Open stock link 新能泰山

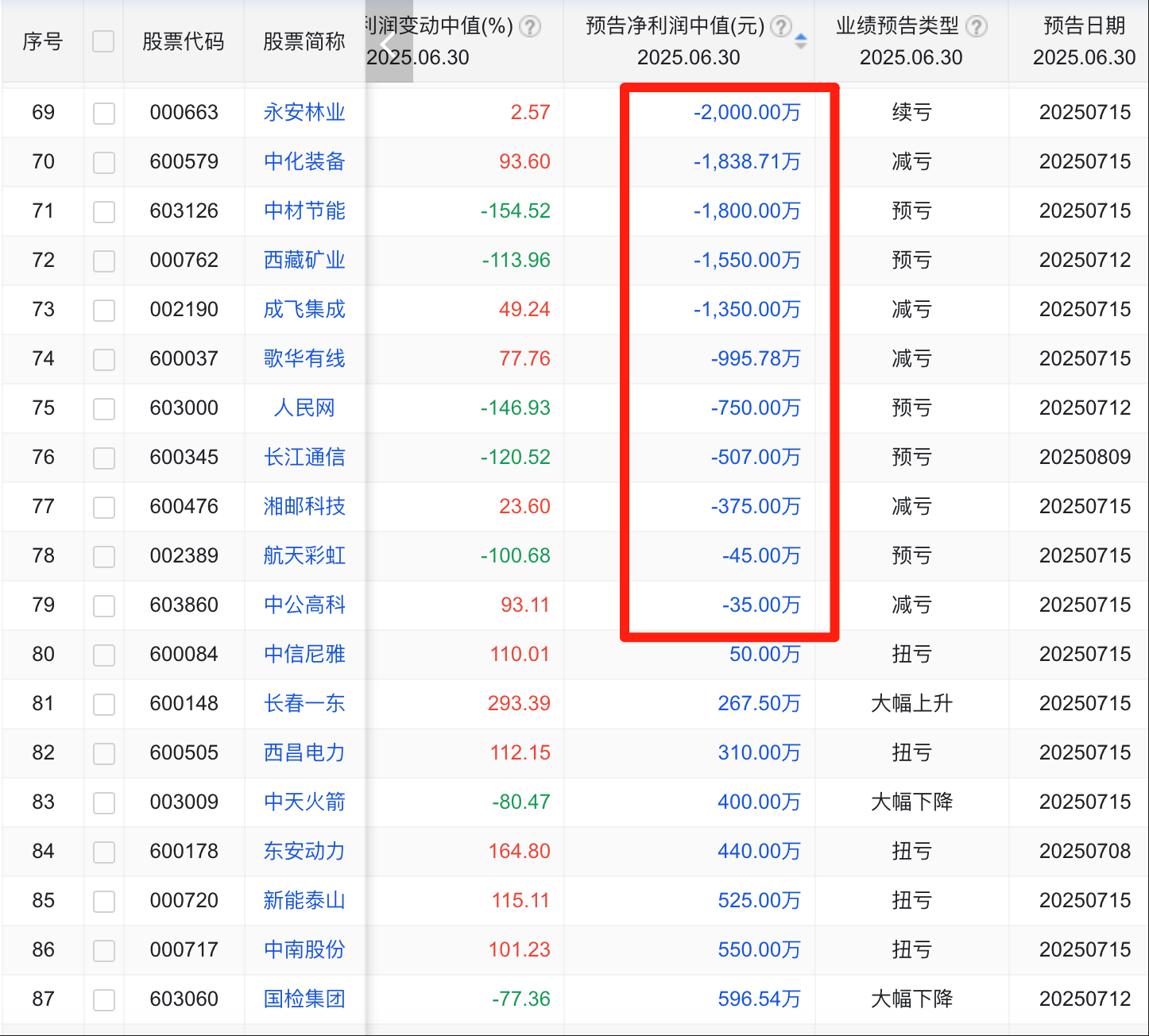[304, 900]
